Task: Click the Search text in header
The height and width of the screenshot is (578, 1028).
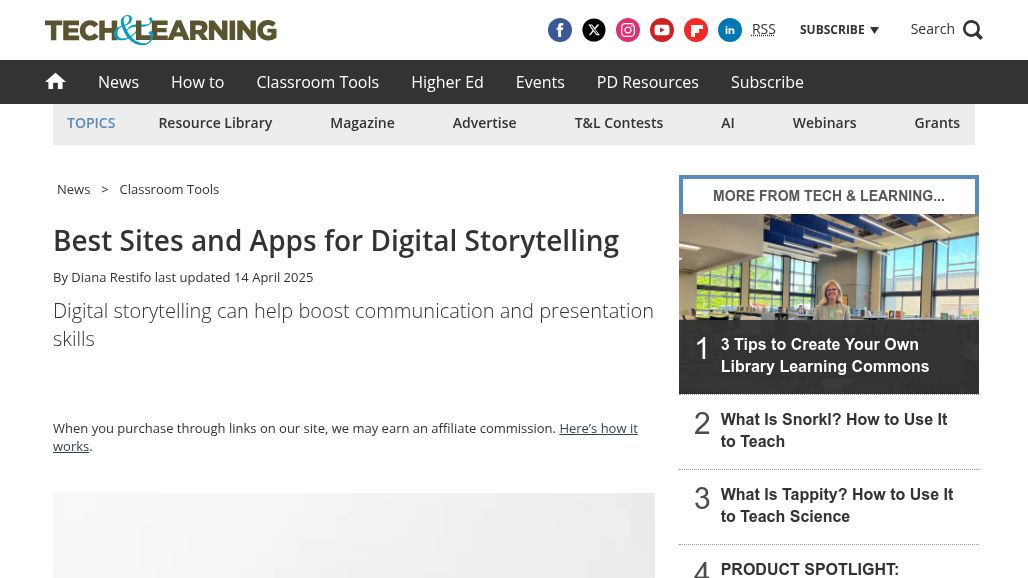Action: coord(932,29)
